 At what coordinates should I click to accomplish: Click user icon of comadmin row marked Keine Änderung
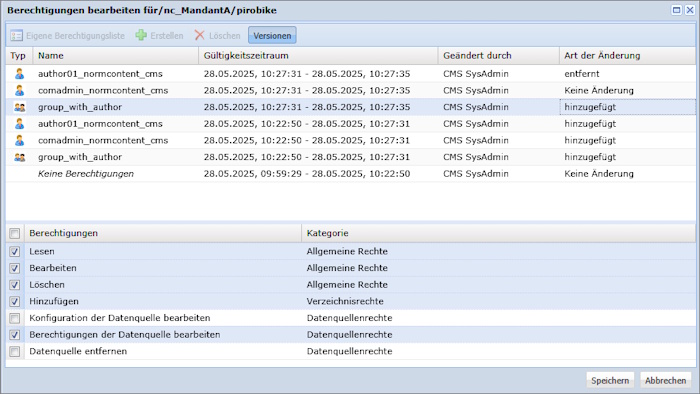[19, 90]
